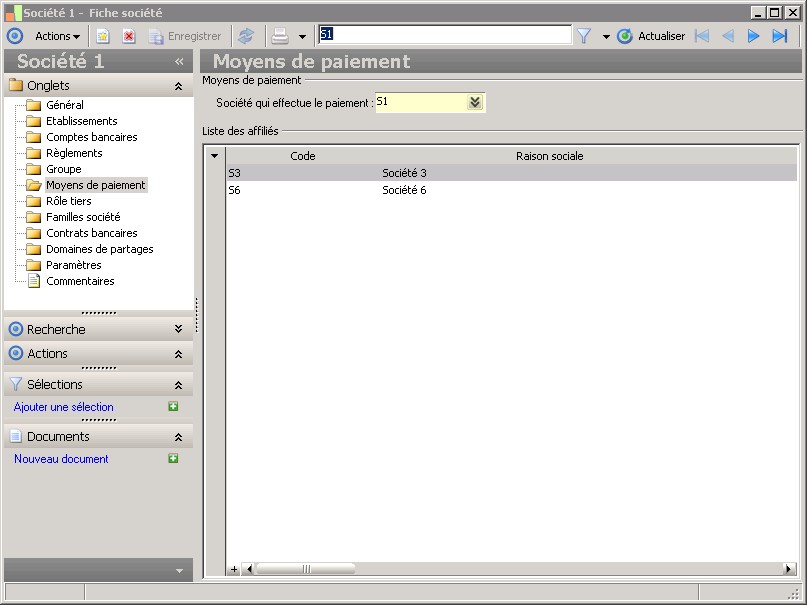Click the blue circle icon left of Actions
Screen dimensions: 807x605
click(x=15, y=36)
